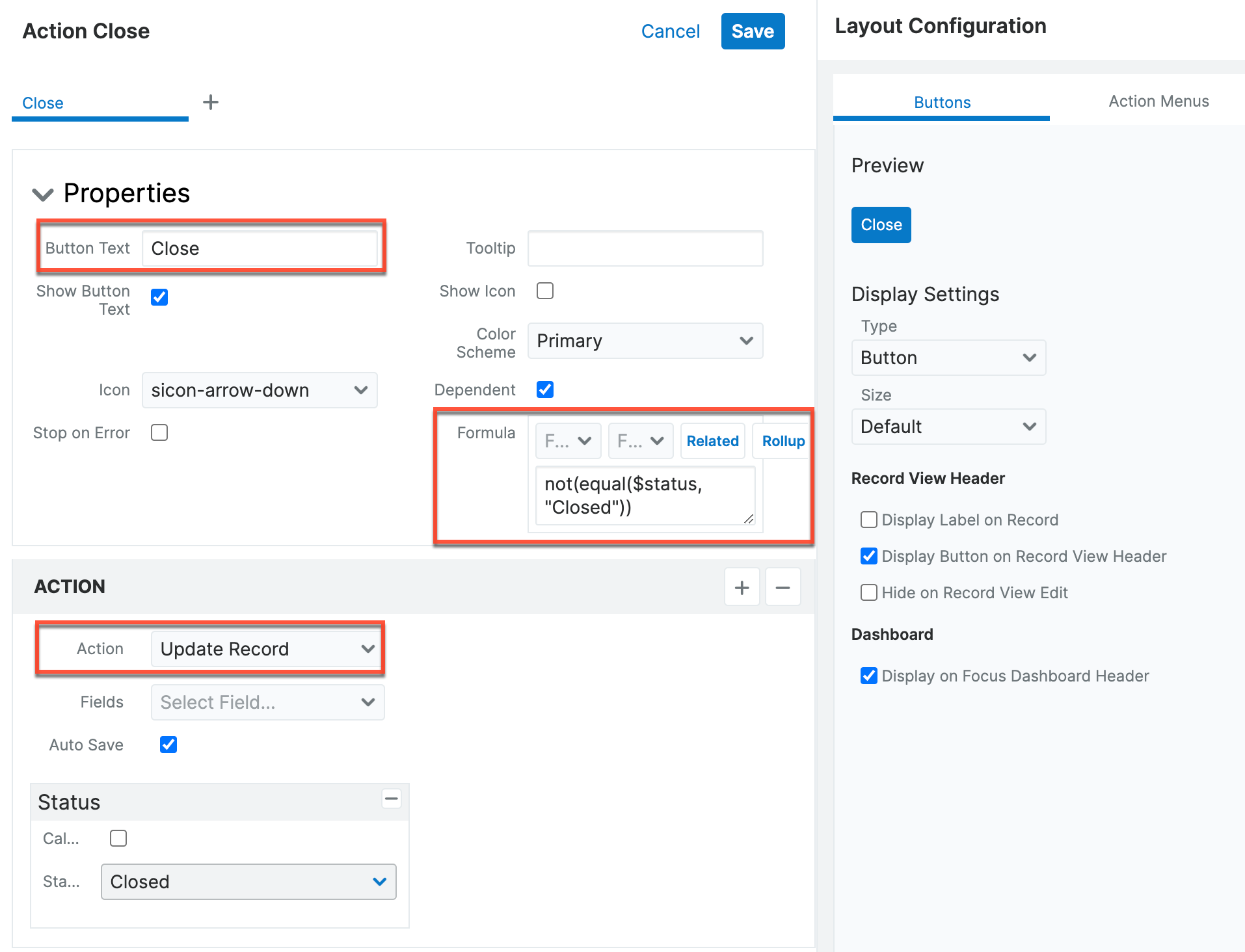Add a new button tab with plus icon

coord(210,102)
